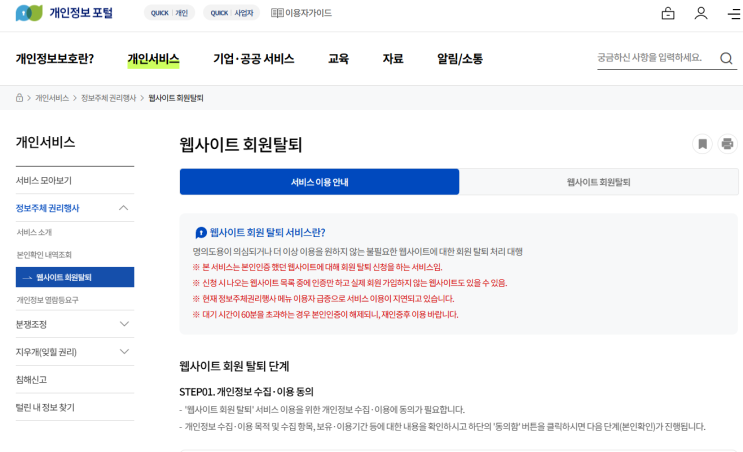Click the speech bubble icon beside 서비스란?
743x452 pixels.
[201, 233]
